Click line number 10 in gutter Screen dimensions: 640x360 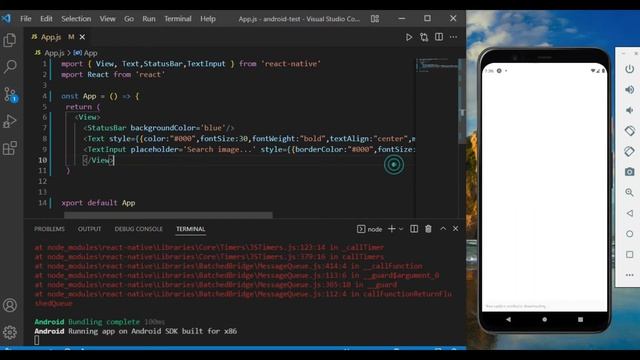(x=42, y=160)
